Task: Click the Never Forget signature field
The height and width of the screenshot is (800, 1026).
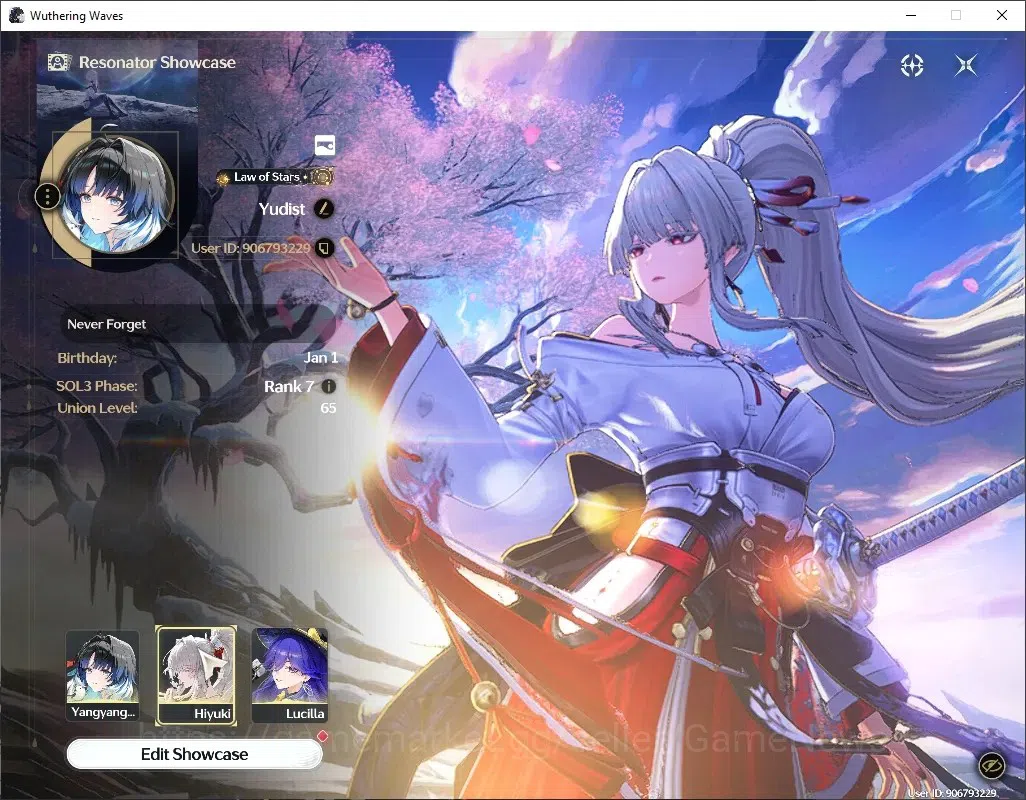Action: [200, 324]
